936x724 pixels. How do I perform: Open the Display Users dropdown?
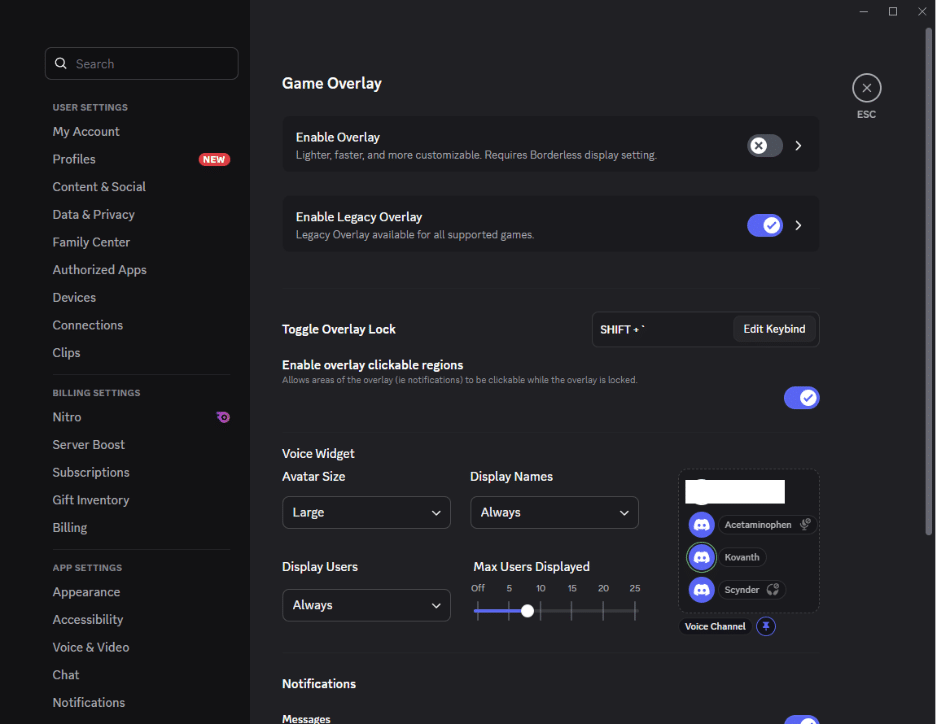[366, 605]
